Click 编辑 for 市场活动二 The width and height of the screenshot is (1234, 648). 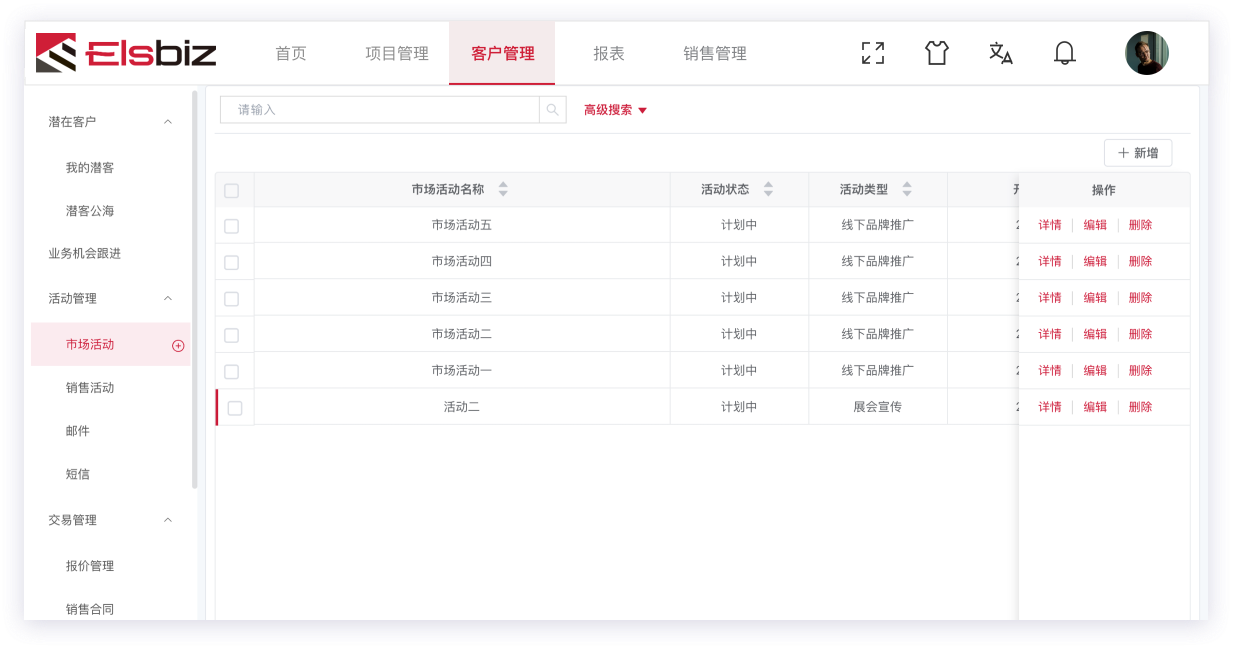[x=1095, y=334]
